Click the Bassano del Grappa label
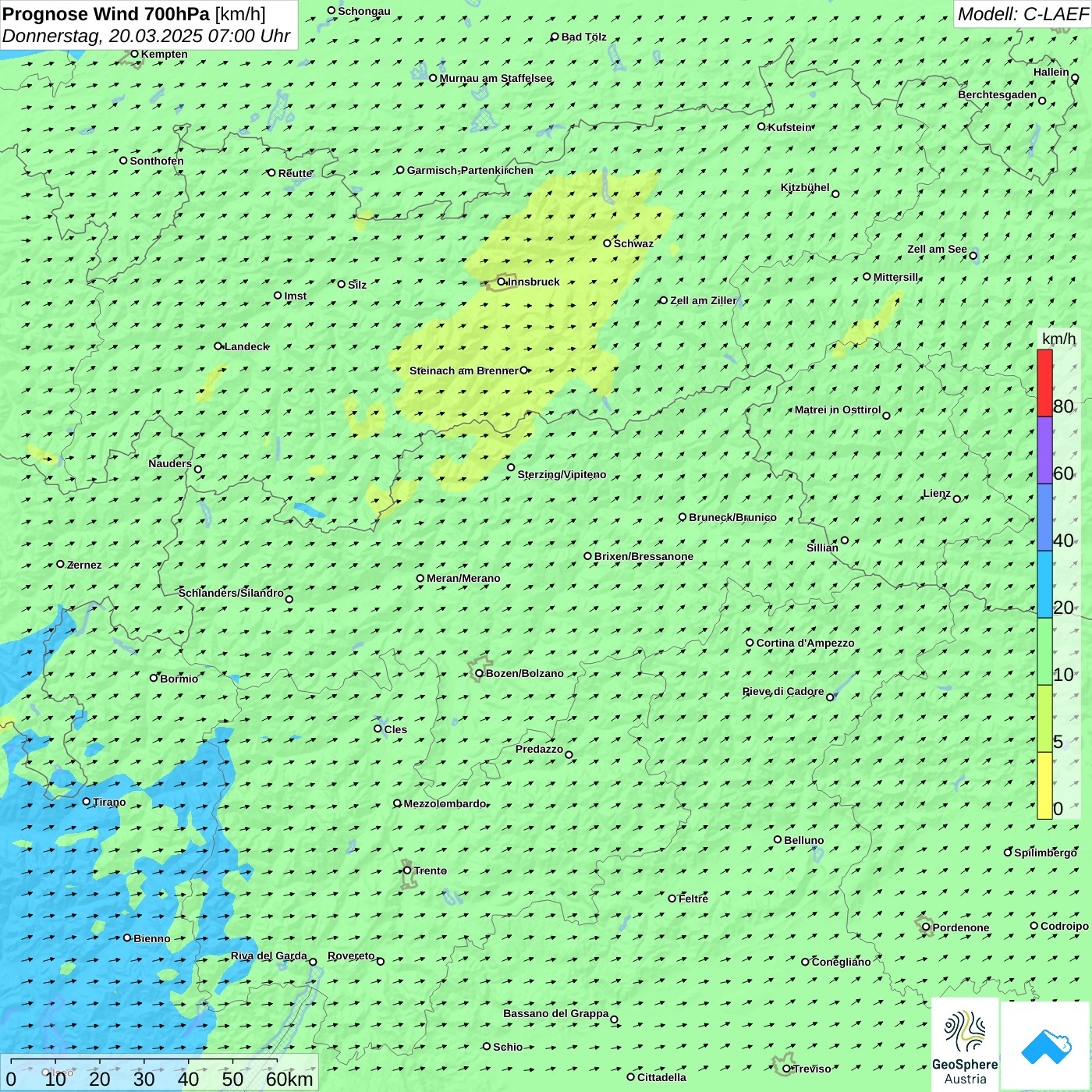The image size is (1092, 1092). [x=556, y=1013]
